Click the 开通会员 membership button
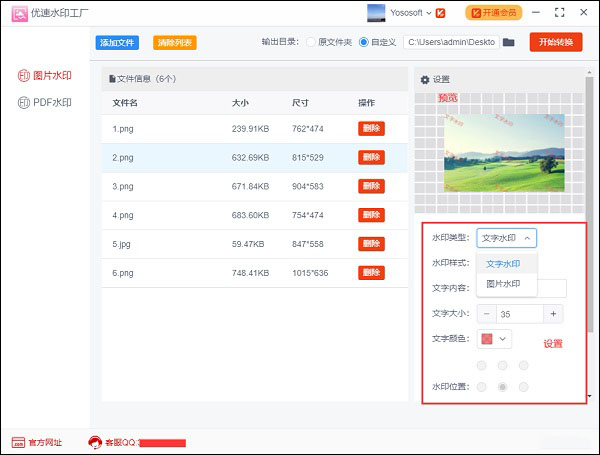This screenshot has width=600, height=455. click(x=494, y=13)
